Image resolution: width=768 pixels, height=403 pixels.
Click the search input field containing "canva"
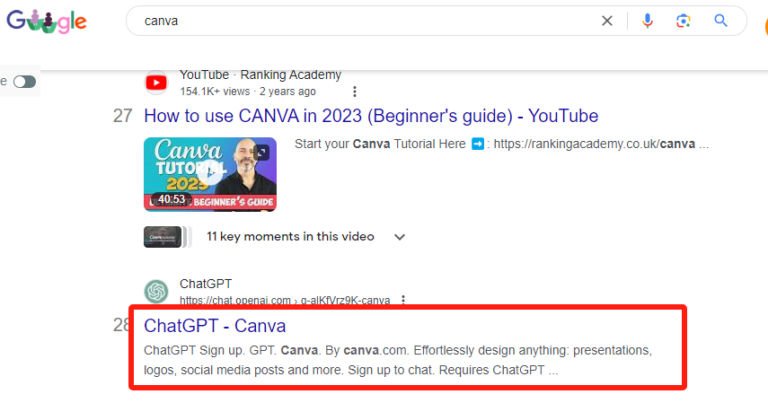360,21
